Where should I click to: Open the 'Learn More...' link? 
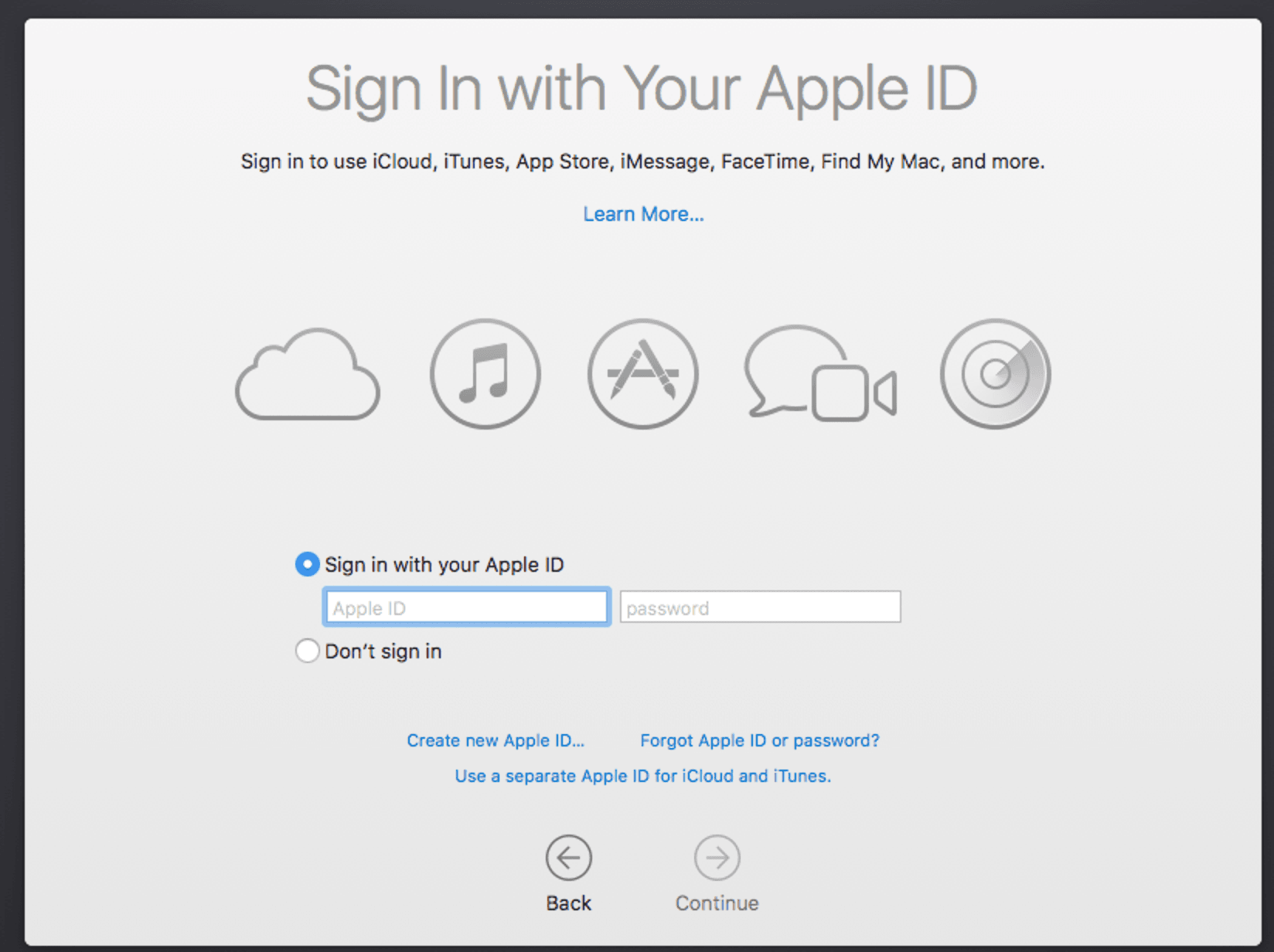point(643,214)
